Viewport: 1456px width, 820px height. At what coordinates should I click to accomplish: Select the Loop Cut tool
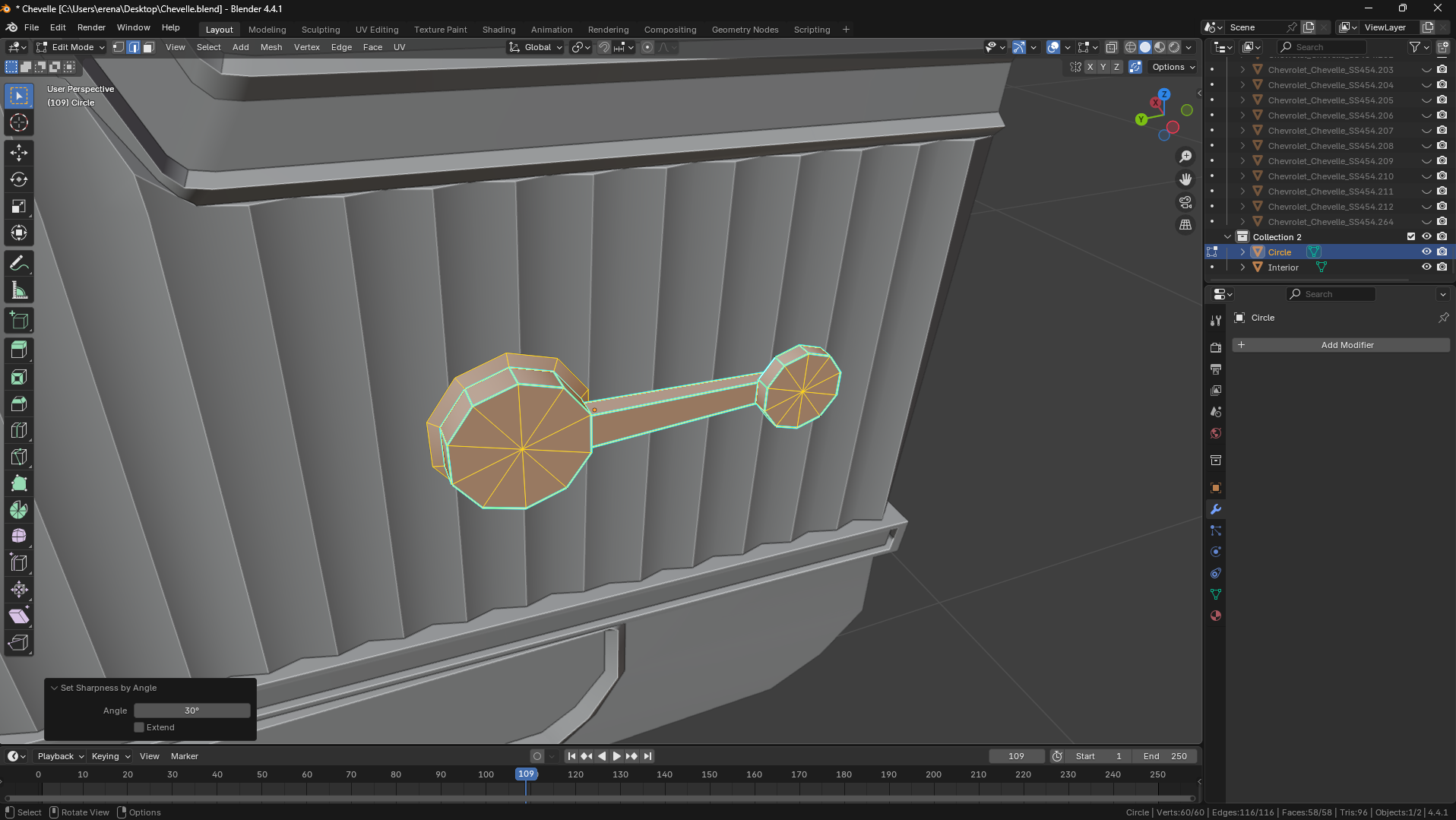coord(19,430)
